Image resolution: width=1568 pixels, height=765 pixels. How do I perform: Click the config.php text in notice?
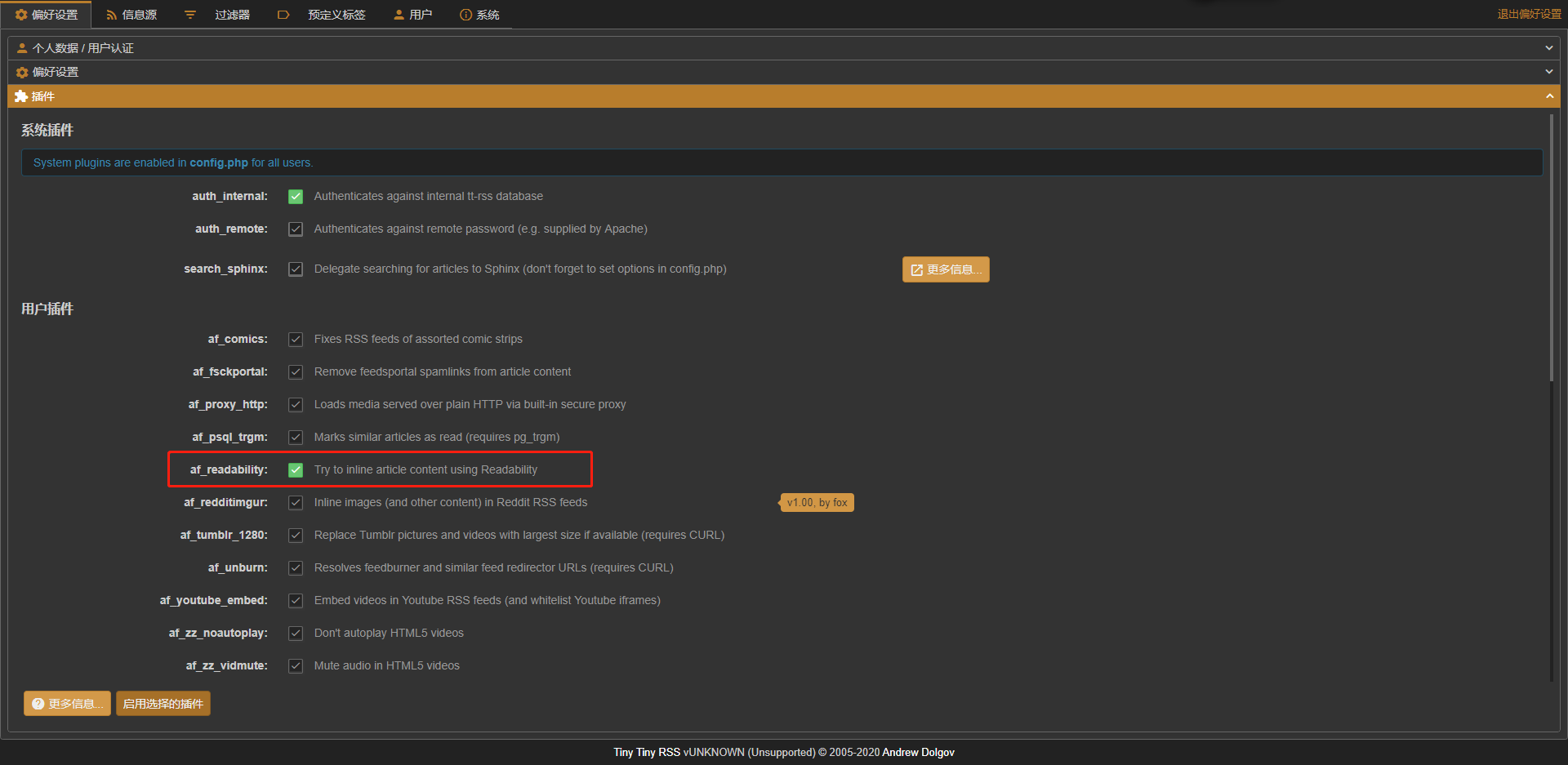click(219, 162)
